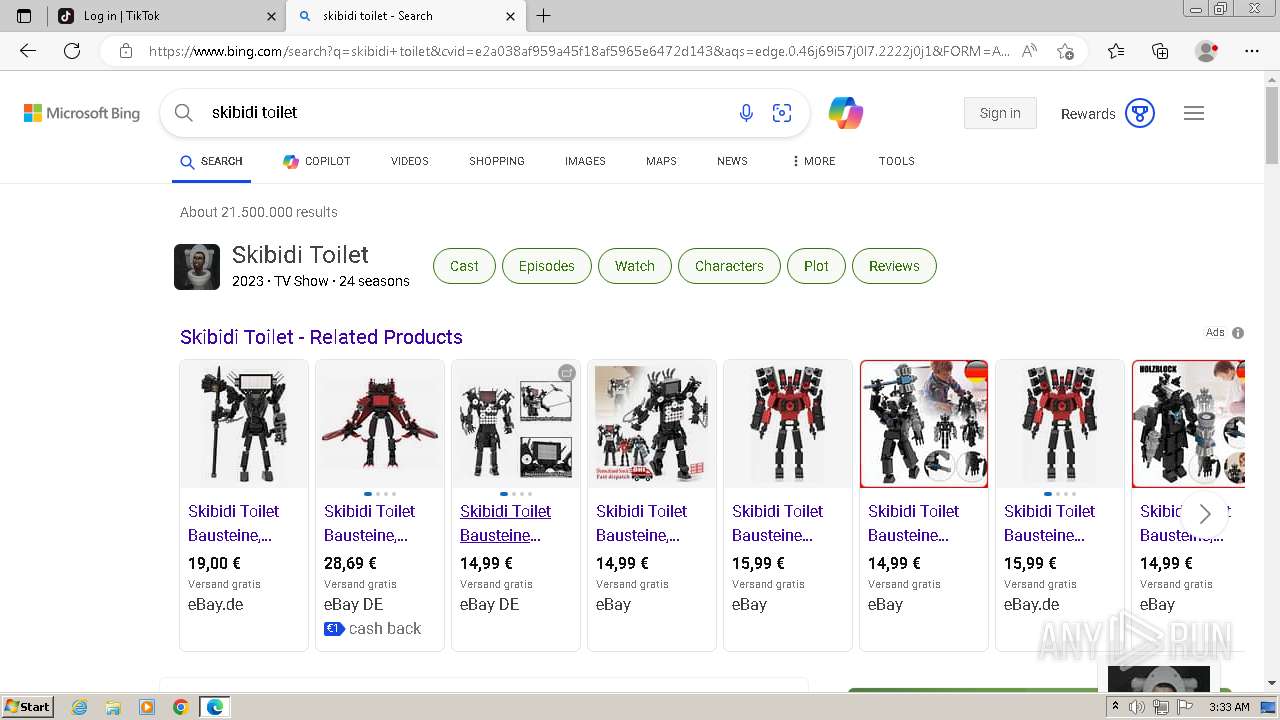Close the Log in TikTok tab
The image size is (1280, 720).
271,16
